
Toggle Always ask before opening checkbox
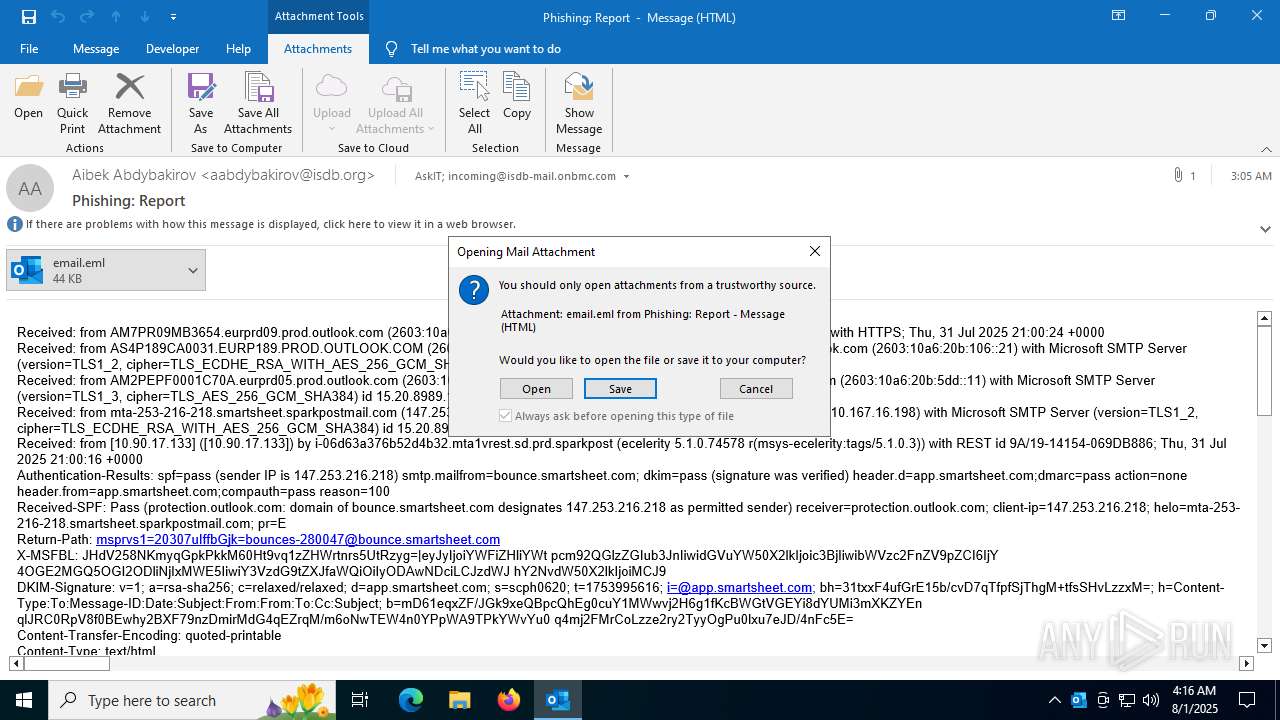click(506, 415)
